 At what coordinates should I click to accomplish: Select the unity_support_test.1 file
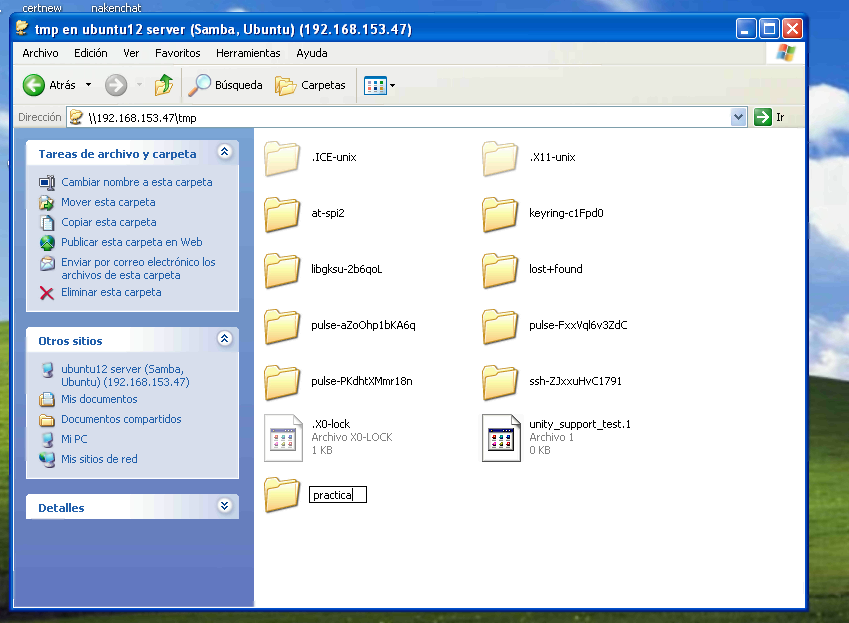(x=500, y=437)
